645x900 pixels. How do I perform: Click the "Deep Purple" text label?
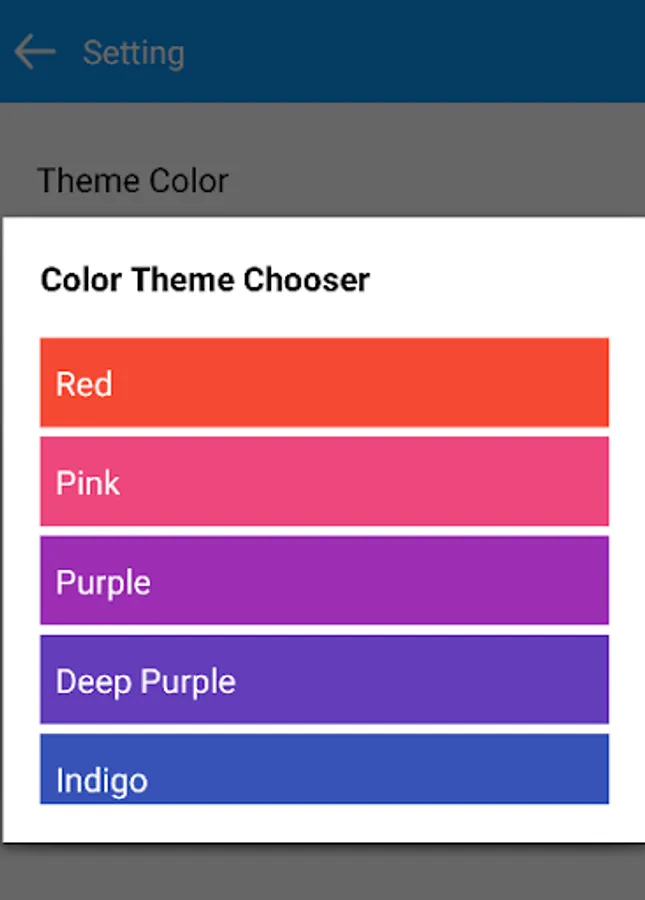(146, 682)
